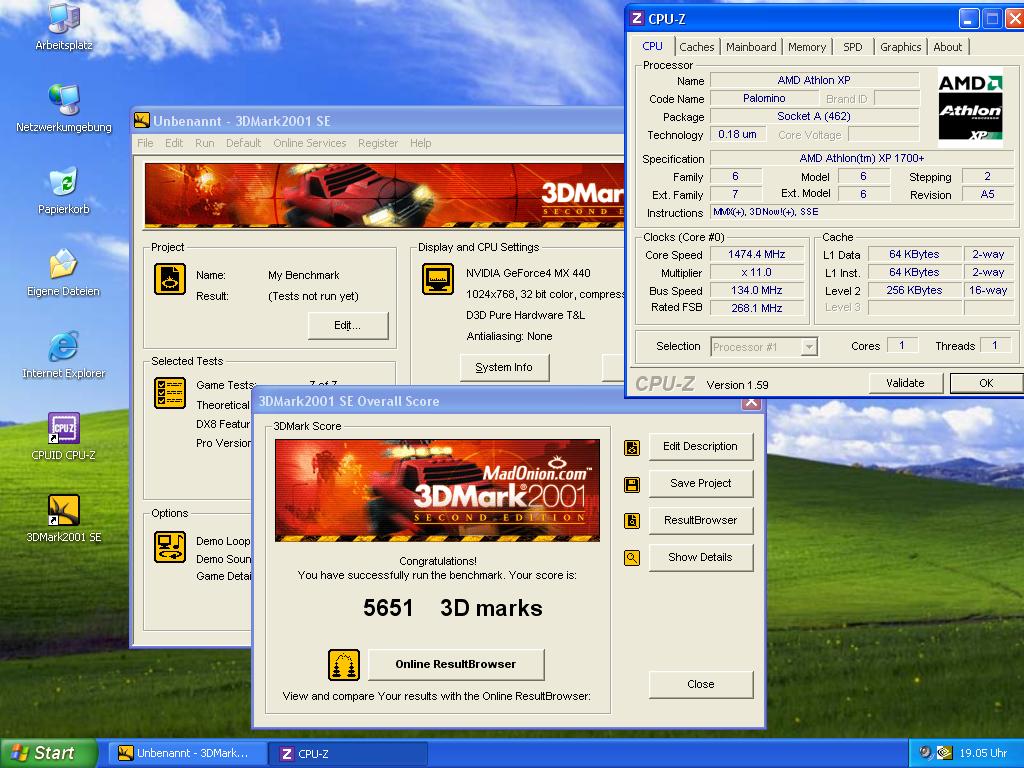Click the Online ResultBrowser podium icon

tap(343, 665)
